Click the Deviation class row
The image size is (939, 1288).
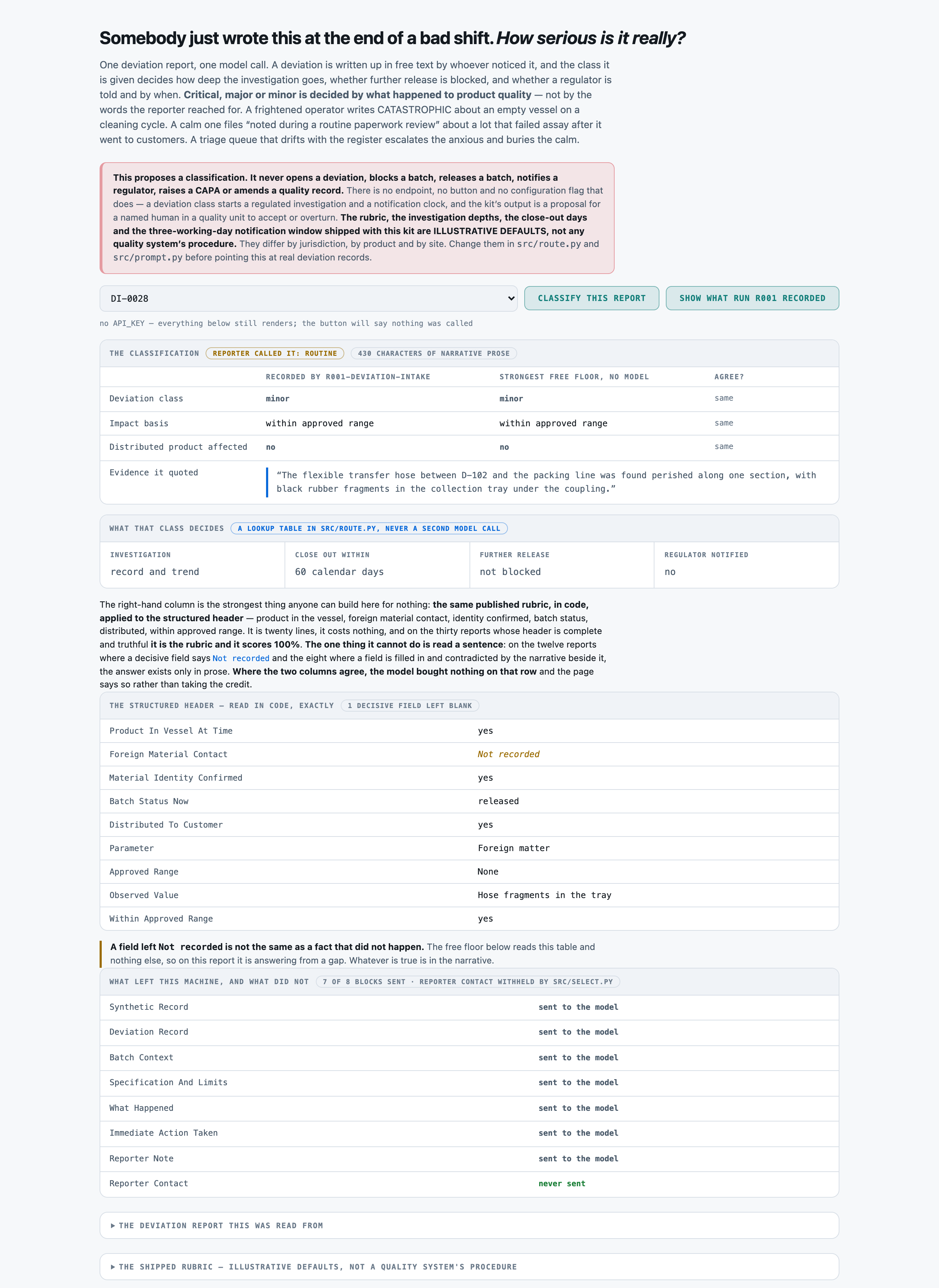(x=469, y=399)
